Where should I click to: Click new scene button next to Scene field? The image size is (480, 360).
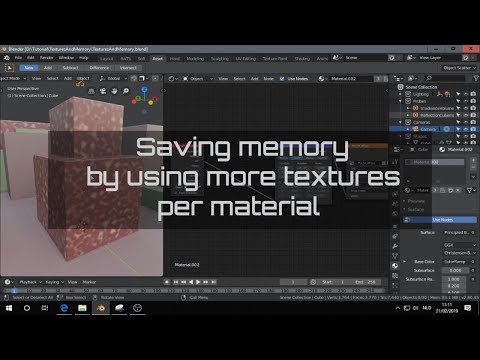392,58
